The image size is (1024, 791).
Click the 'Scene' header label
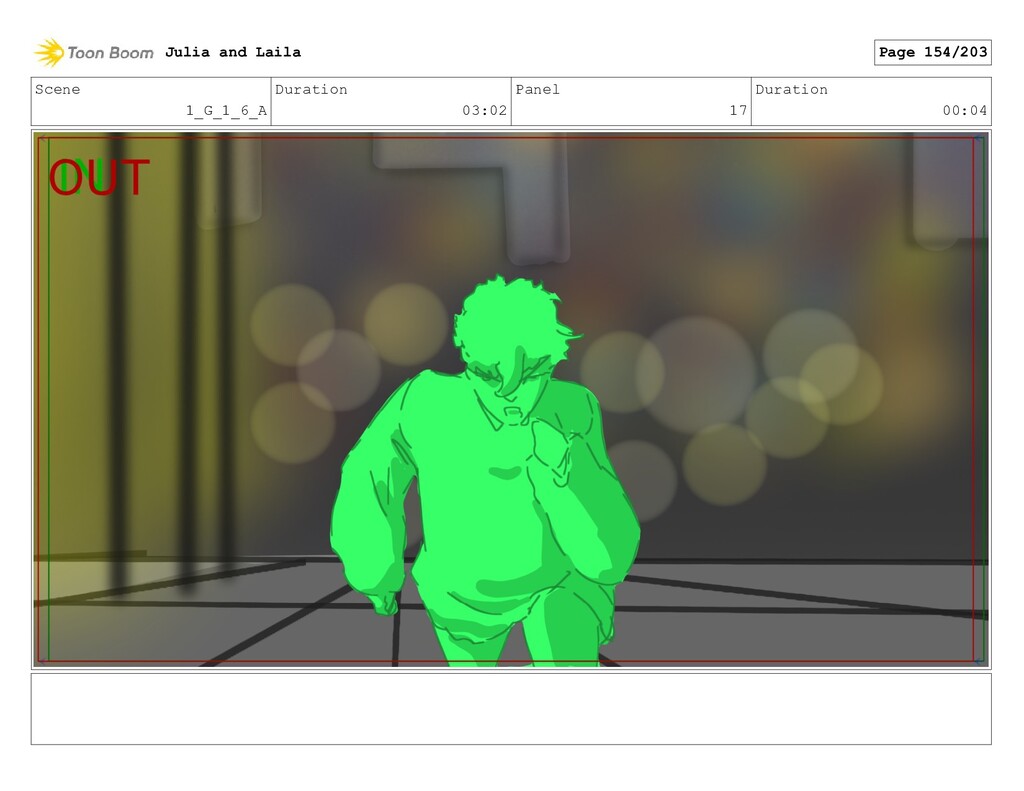57,89
